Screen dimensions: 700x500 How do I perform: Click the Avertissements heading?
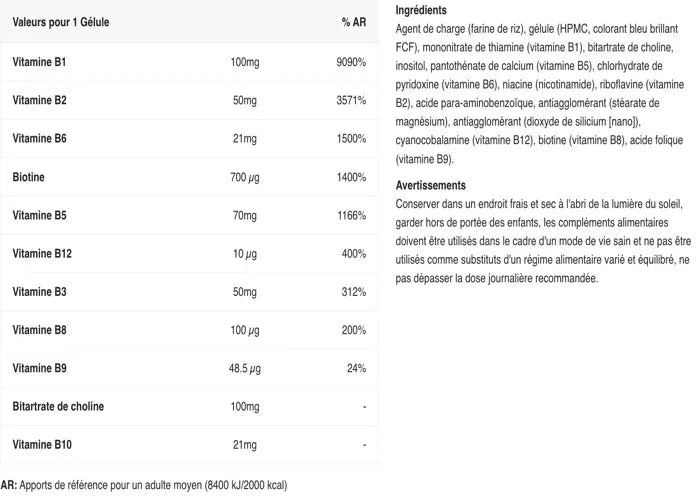point(431,185)
